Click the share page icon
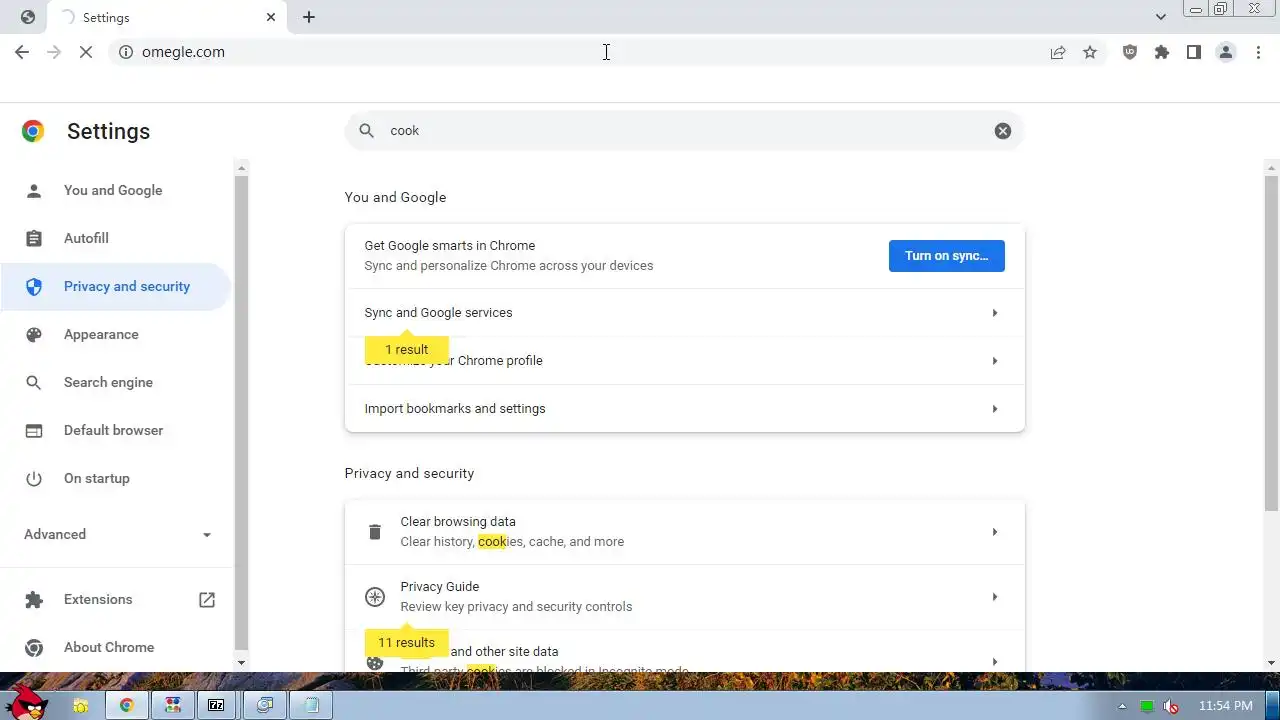The height and width of the screenshot is (720, 1280). coord(1058,52)
